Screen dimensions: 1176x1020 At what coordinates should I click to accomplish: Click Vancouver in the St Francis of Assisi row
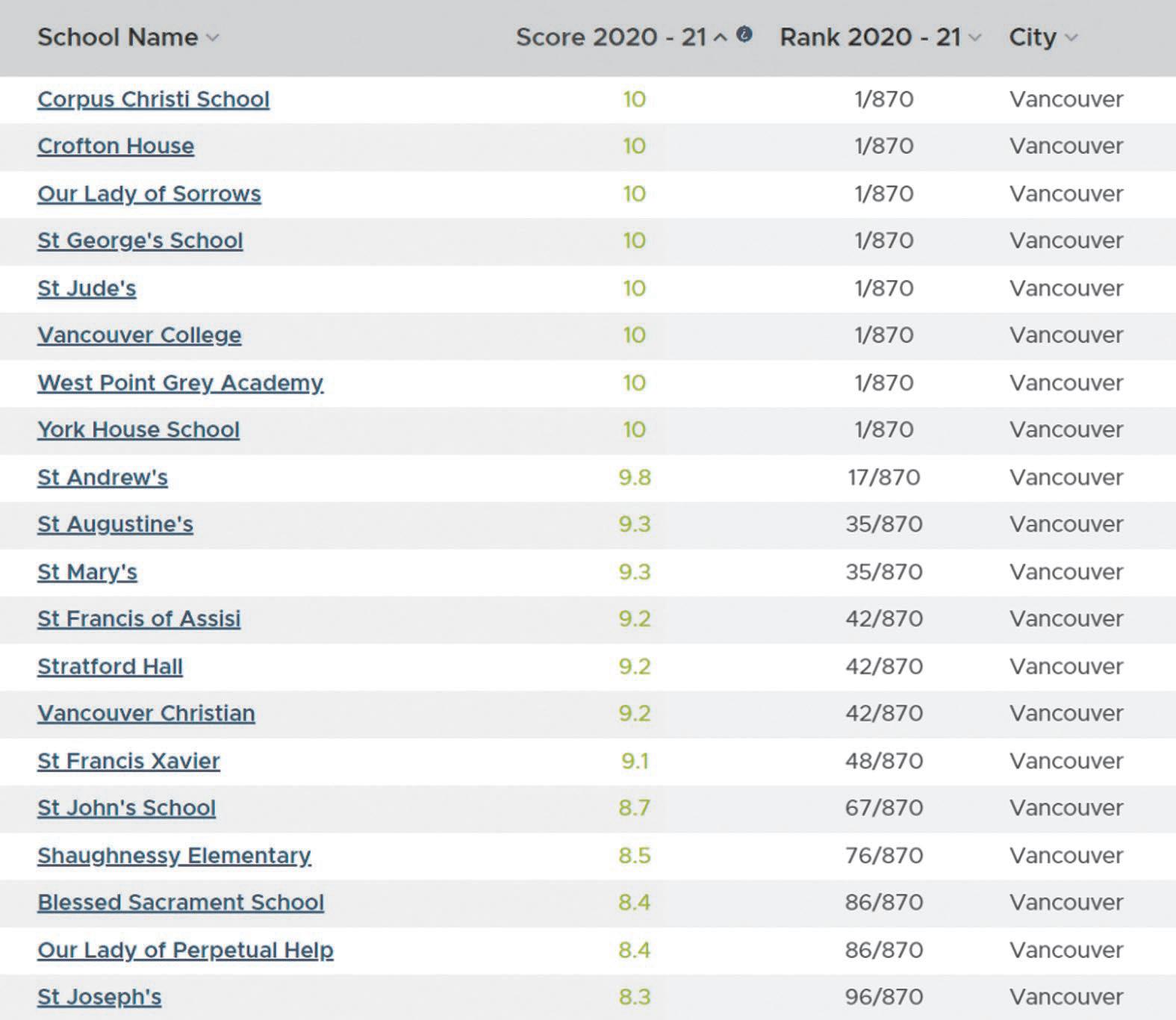pos(1066,619)
